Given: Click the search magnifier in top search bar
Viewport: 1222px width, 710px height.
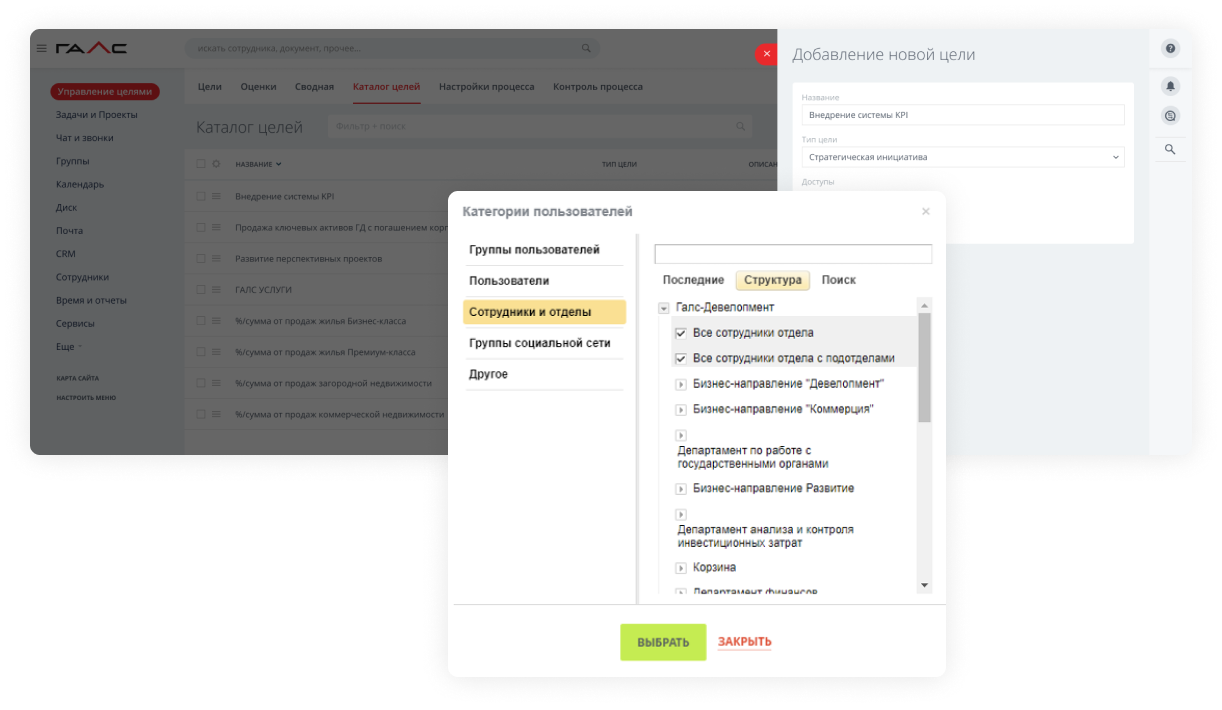Looking at the screenshot, I should 587,48.
